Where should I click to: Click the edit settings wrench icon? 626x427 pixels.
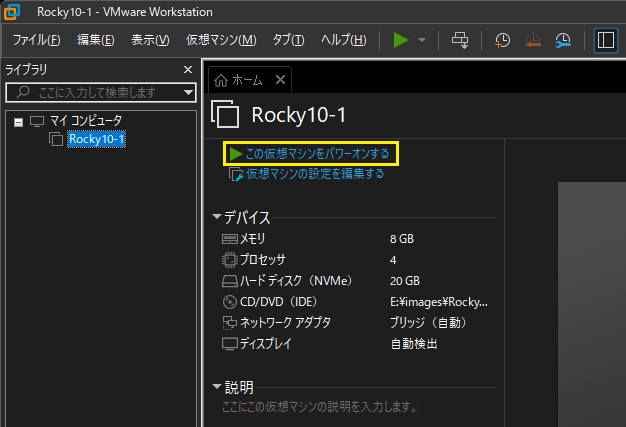coord(236,174)
